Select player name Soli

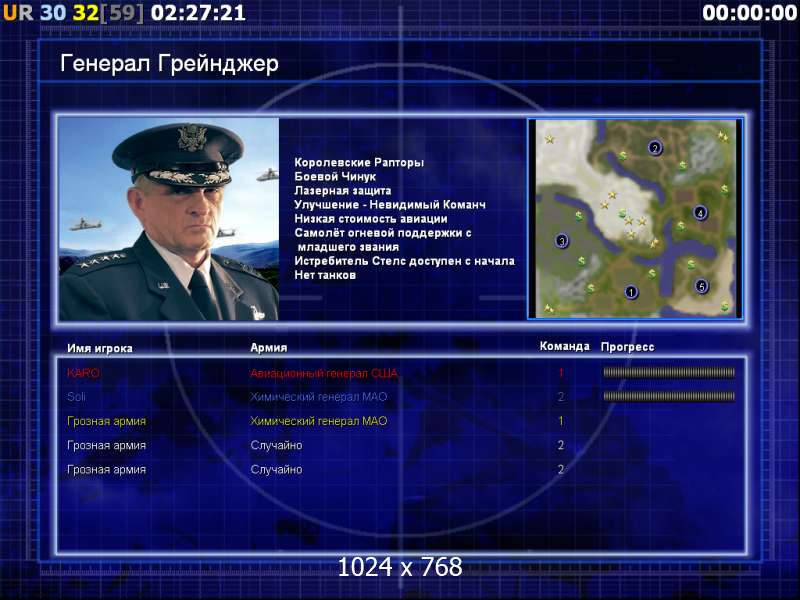(76, 397)
